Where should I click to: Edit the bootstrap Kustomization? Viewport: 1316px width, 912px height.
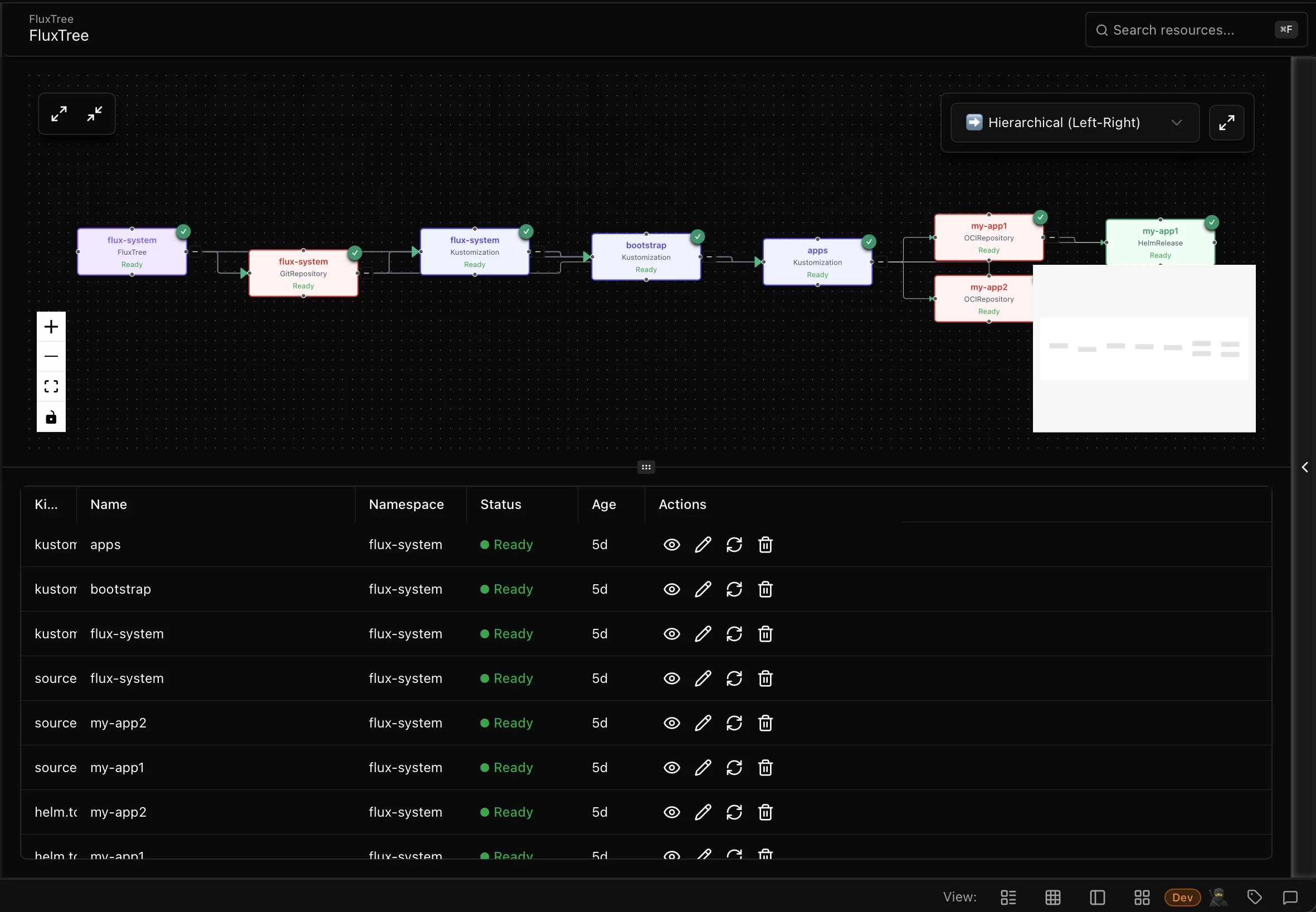click(703, 589)
